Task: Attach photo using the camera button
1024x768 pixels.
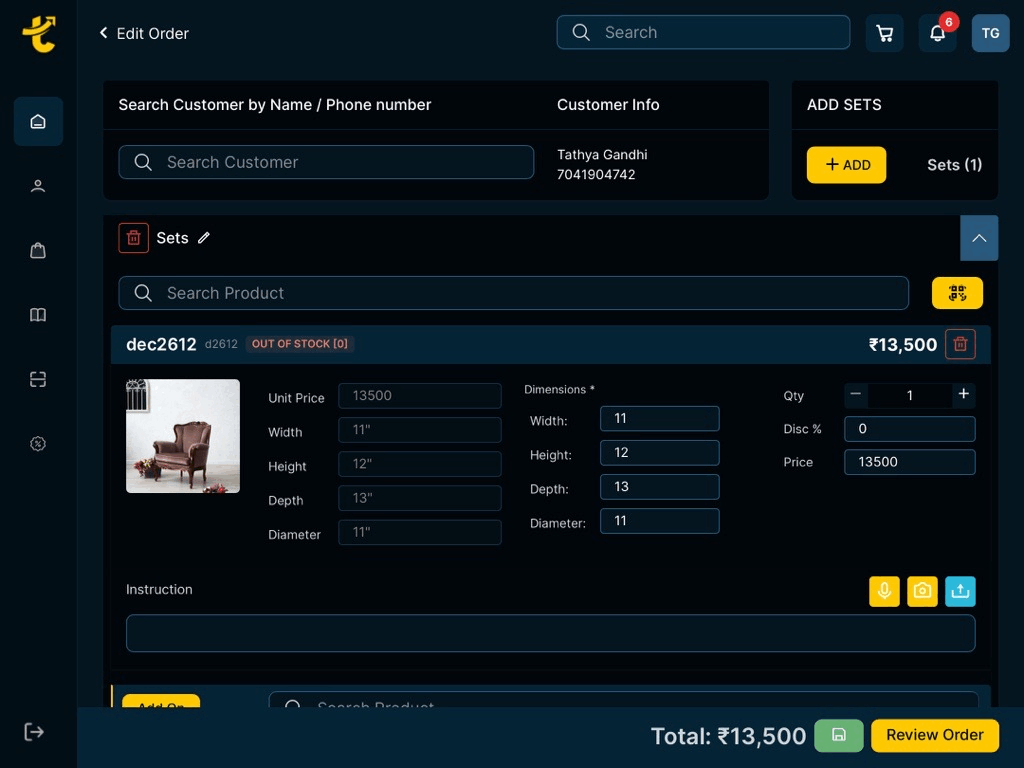Action: click(x=922, y=591)
